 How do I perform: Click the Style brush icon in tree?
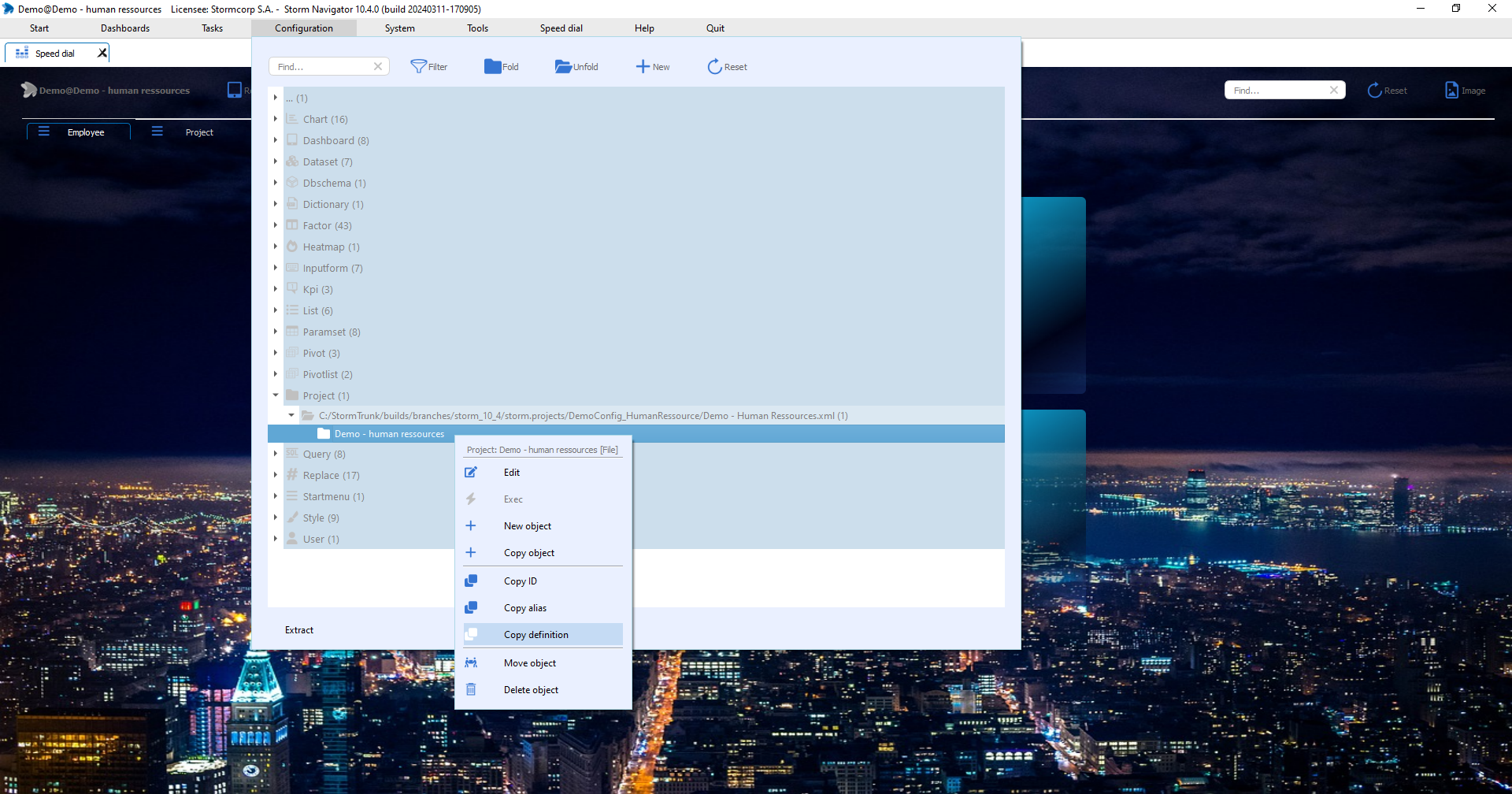tap(292, 518)
